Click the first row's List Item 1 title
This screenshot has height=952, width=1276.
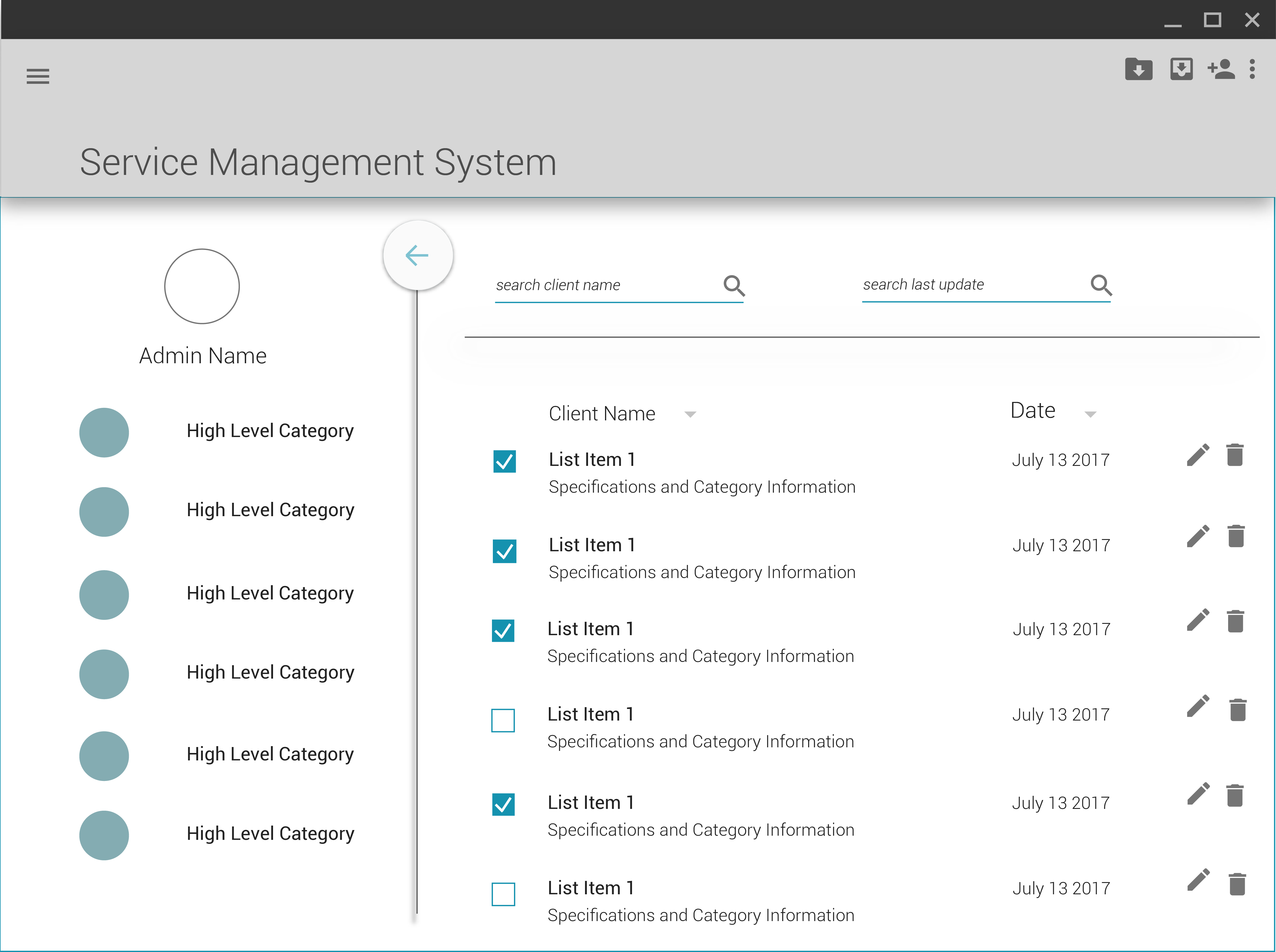point(592,460)
